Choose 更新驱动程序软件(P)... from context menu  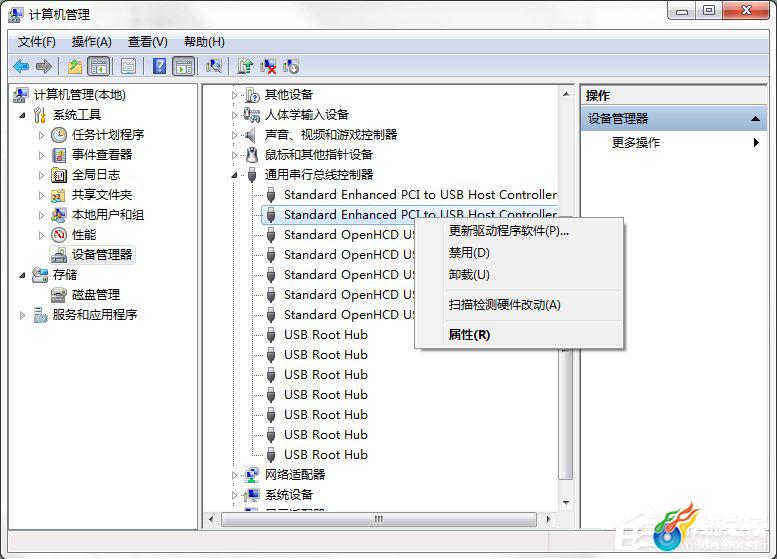pyautogui.click(x=519, y=231)
